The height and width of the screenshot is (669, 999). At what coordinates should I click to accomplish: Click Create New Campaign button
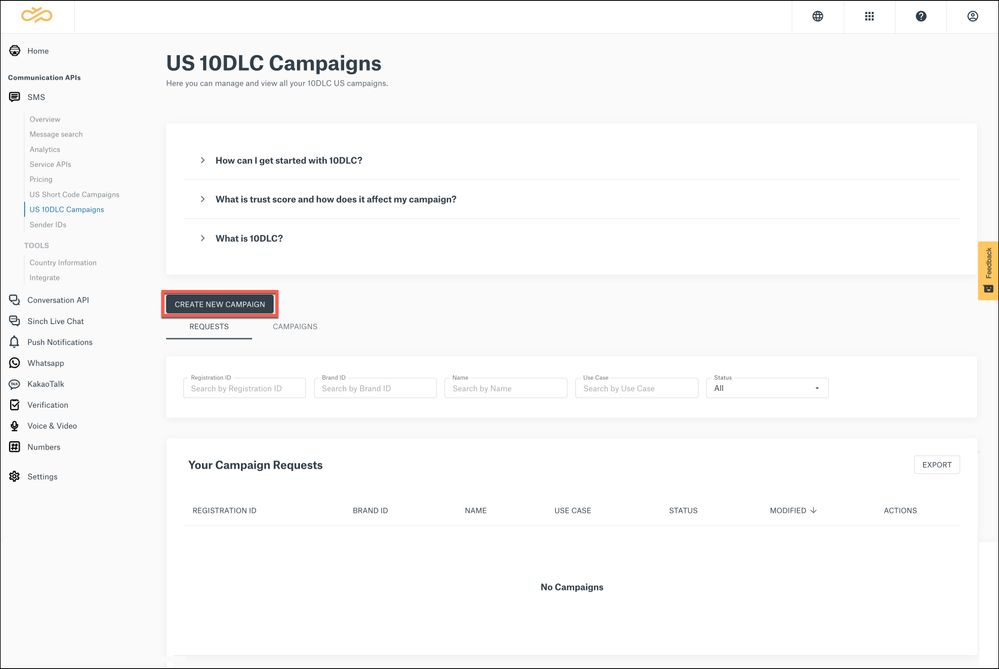(220, 304)
